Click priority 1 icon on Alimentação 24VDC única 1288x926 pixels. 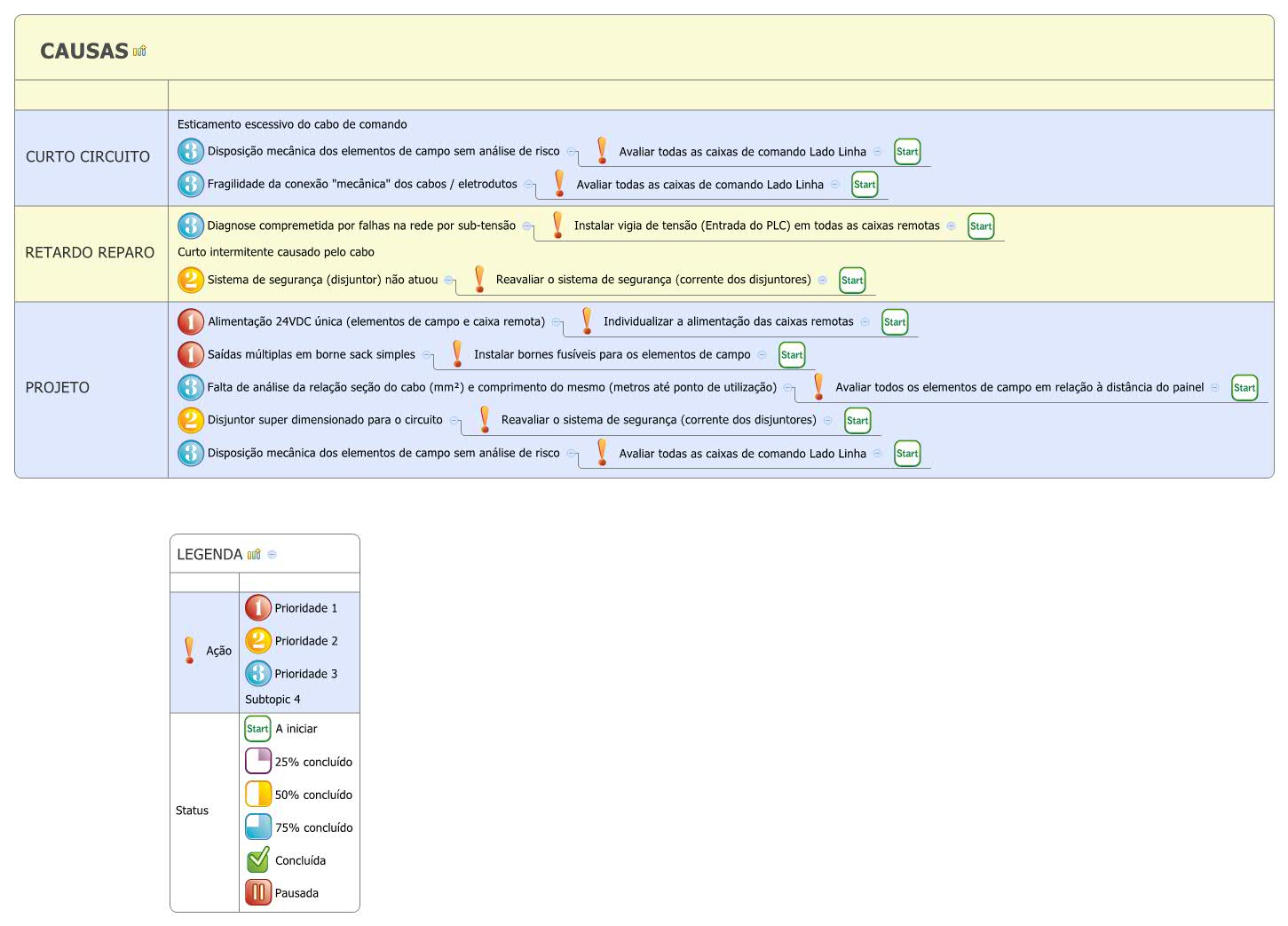pos(191,321)
